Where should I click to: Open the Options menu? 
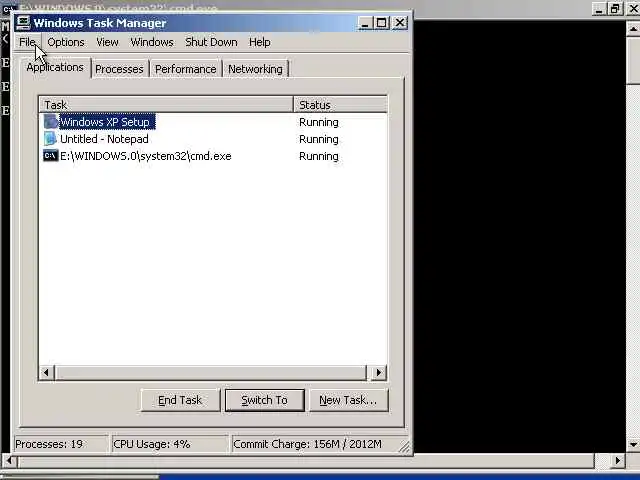[66, 42]
